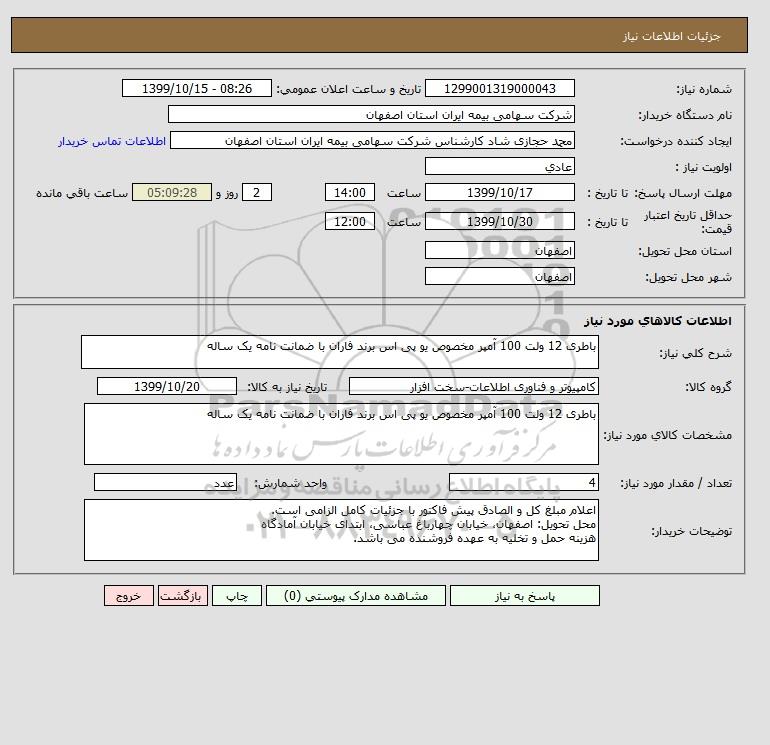This screenshot has width=770, height=745.
Task: Click the اولویت نیاز field showing عادی
Action: 499,166
